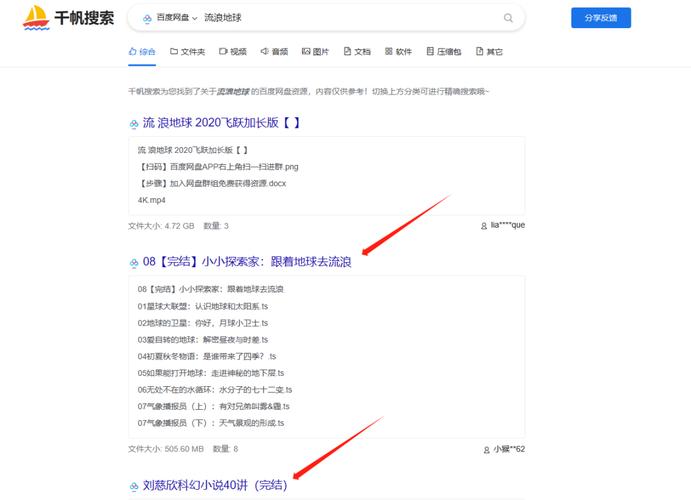Image resolution: width=691 pixels, height=500 pixels.
Task: Switch to the 其它 tab
Action: point(489,52)
